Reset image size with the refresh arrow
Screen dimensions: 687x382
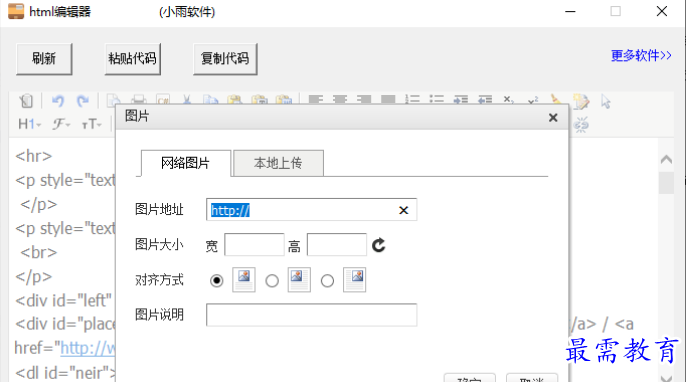tap(379, 245)
